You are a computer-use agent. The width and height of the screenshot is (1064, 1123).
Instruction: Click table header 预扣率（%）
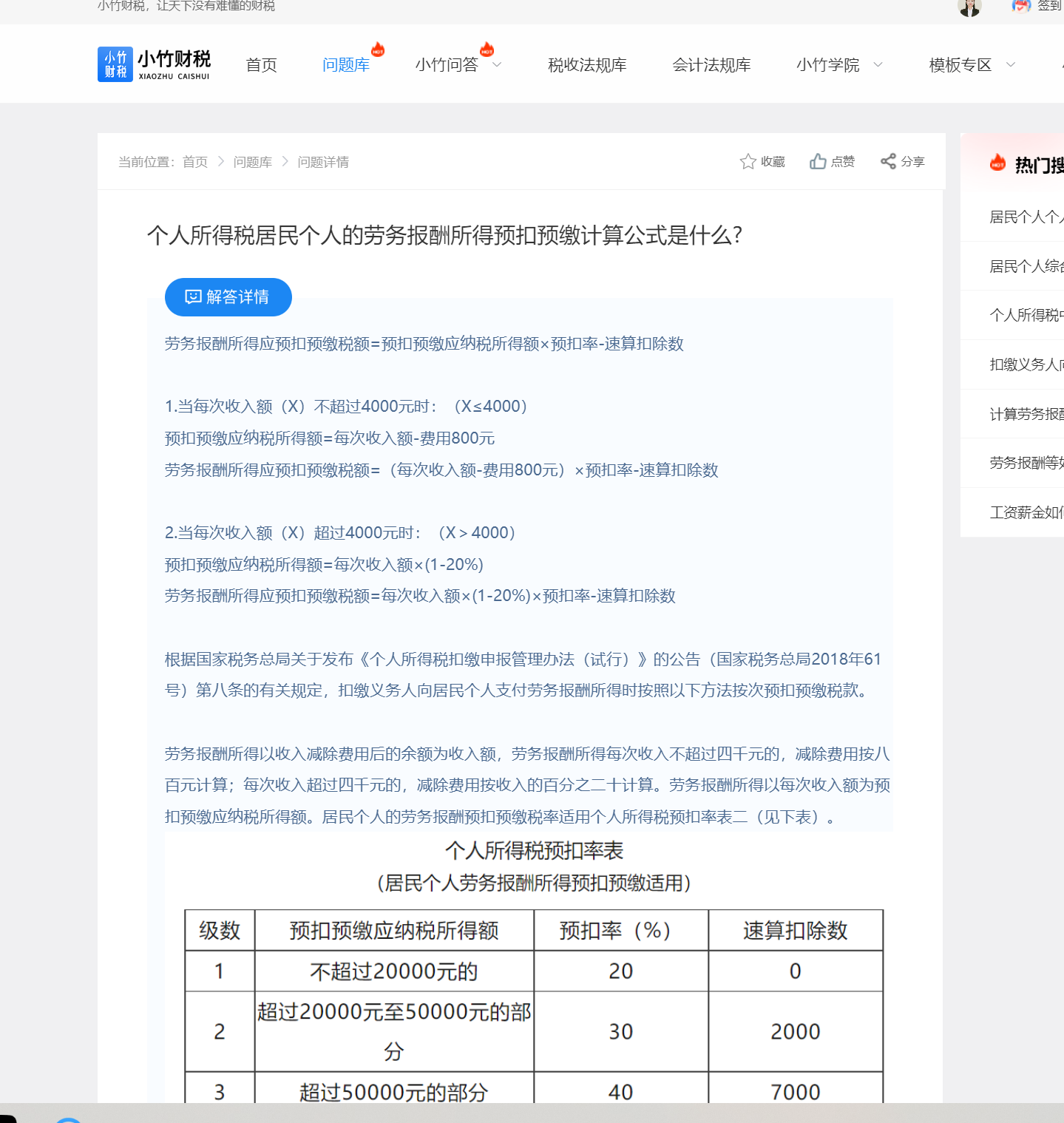(x=621, y=931)
